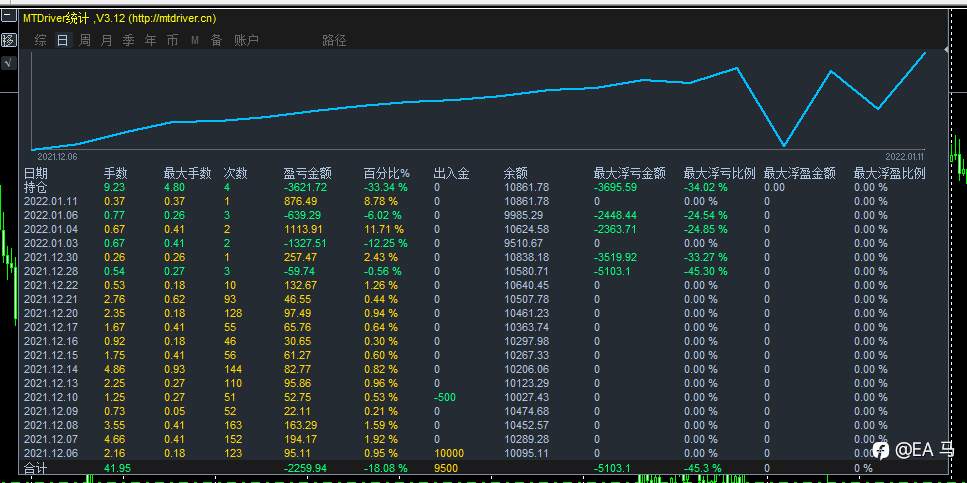Open the 季 quarterly tab
This screenshot has height=483, width=967.
coord(128,41)
